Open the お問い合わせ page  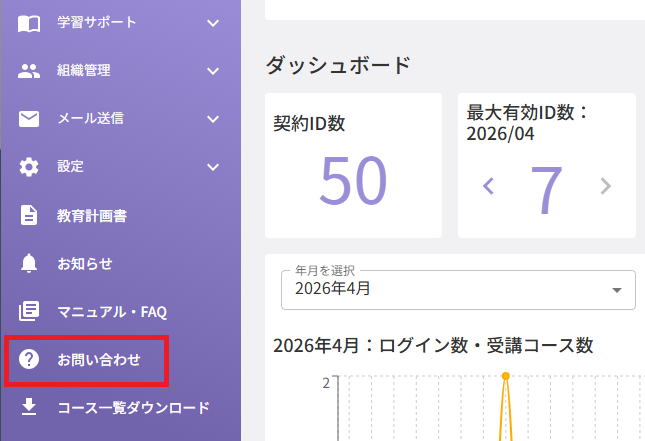99,360
